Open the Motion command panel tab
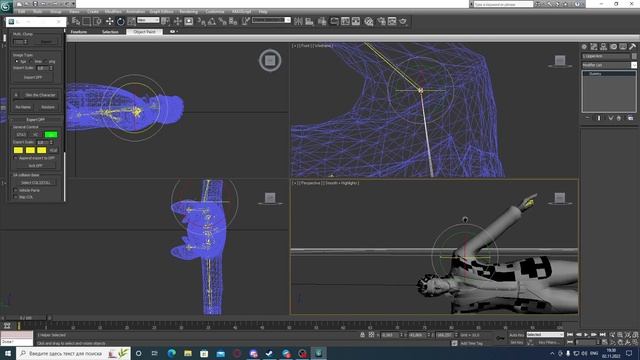This screenshot has height=360, width=640. tap(613, 47)
